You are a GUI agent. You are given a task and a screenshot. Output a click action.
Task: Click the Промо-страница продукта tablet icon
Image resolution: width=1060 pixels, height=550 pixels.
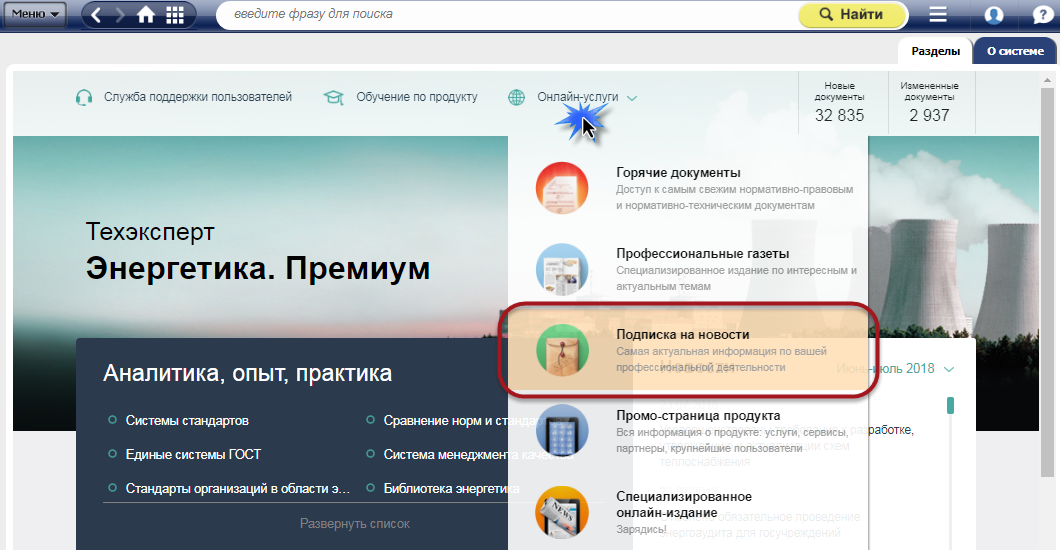[562, 430]
